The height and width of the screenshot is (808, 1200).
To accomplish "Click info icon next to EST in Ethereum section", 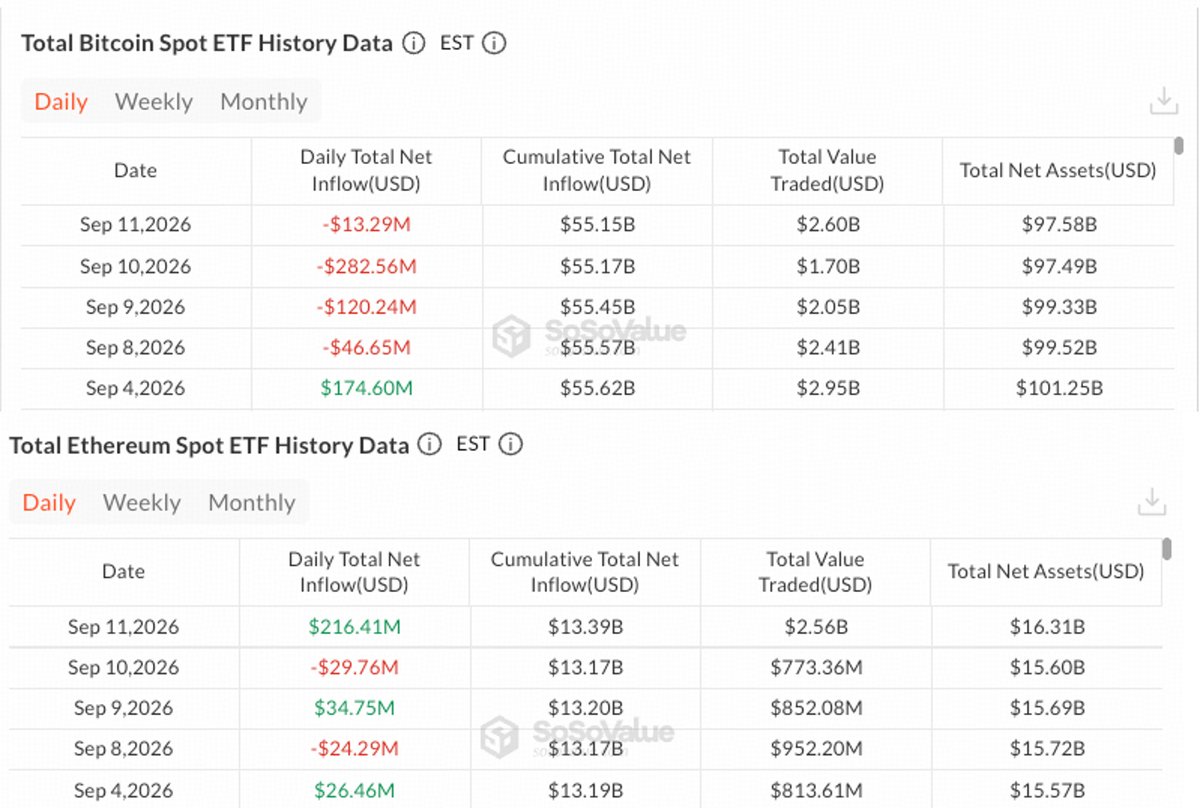I will 510,445.
